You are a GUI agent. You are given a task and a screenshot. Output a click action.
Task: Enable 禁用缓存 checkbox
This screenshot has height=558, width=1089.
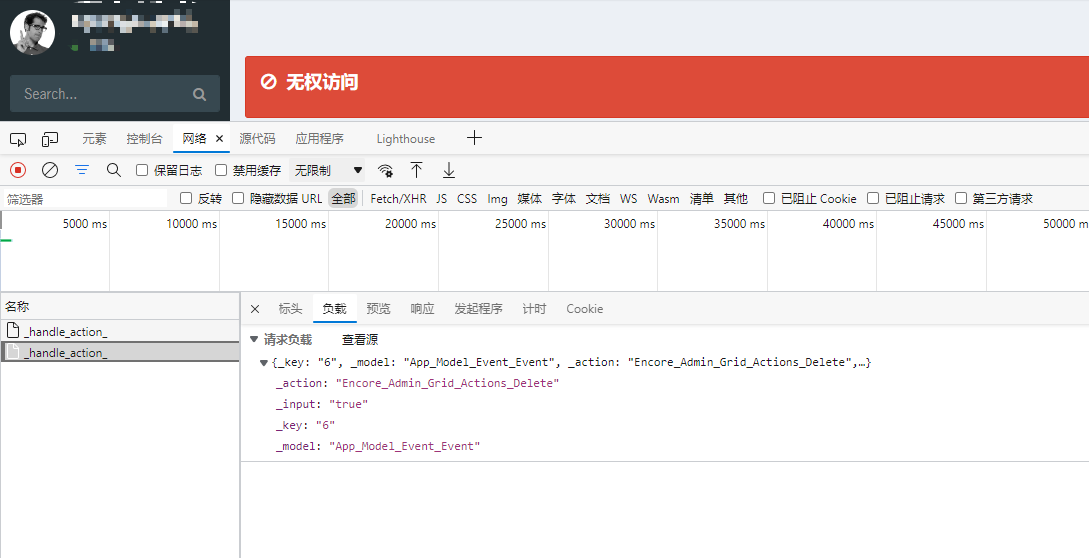(x=221, y=170)
